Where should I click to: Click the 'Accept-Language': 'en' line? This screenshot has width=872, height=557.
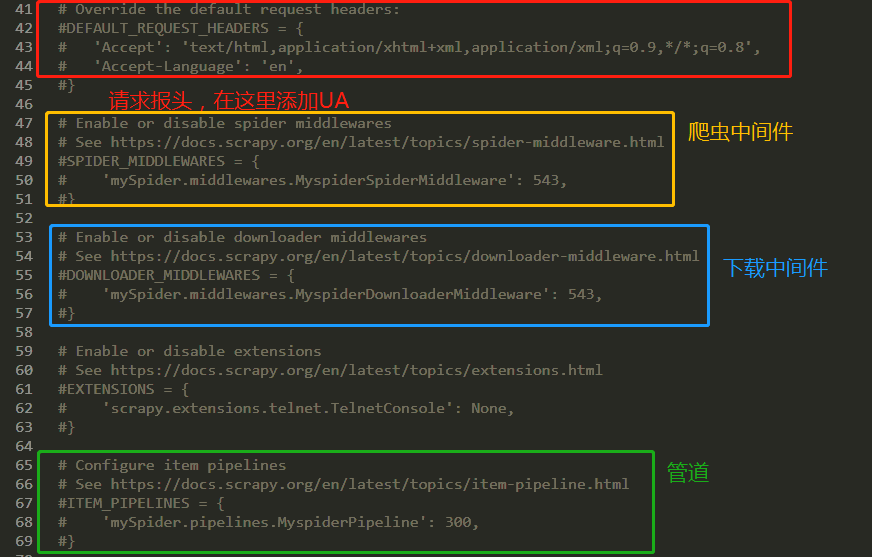[x=181, y=67]
